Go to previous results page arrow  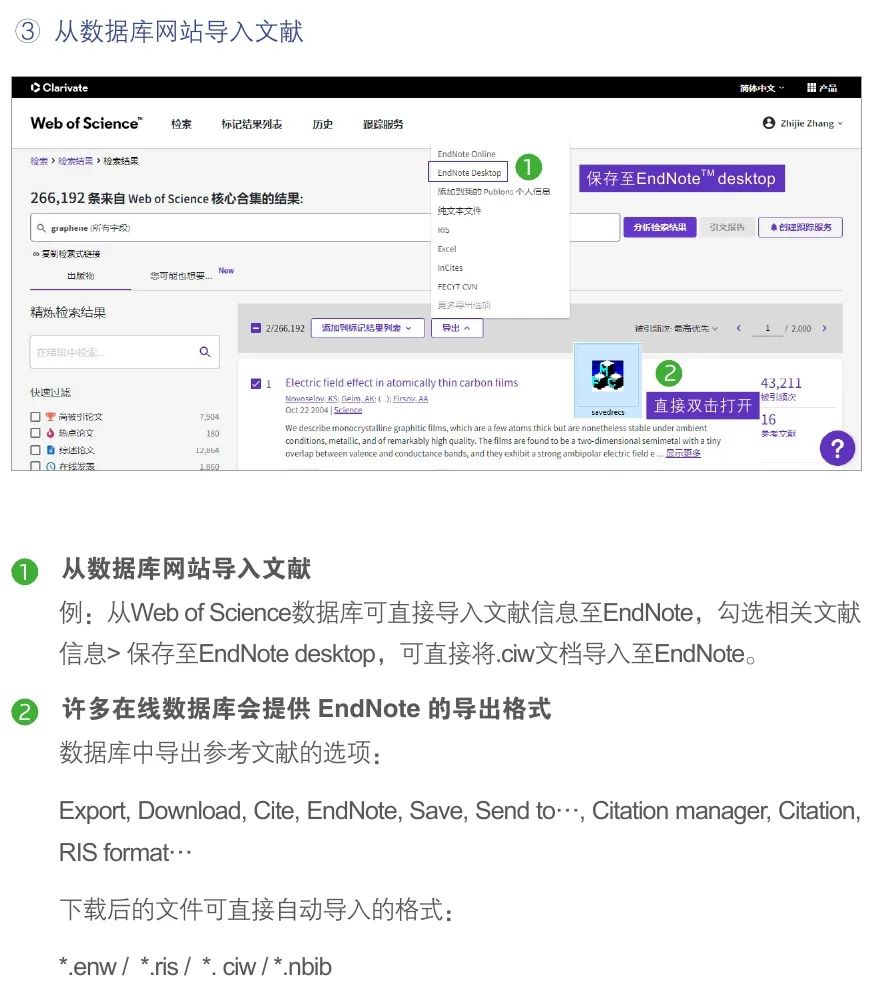[738, 328]
